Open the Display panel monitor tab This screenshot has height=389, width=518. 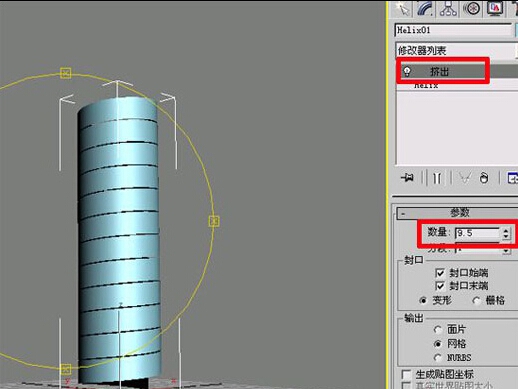(x=495, y=8)
